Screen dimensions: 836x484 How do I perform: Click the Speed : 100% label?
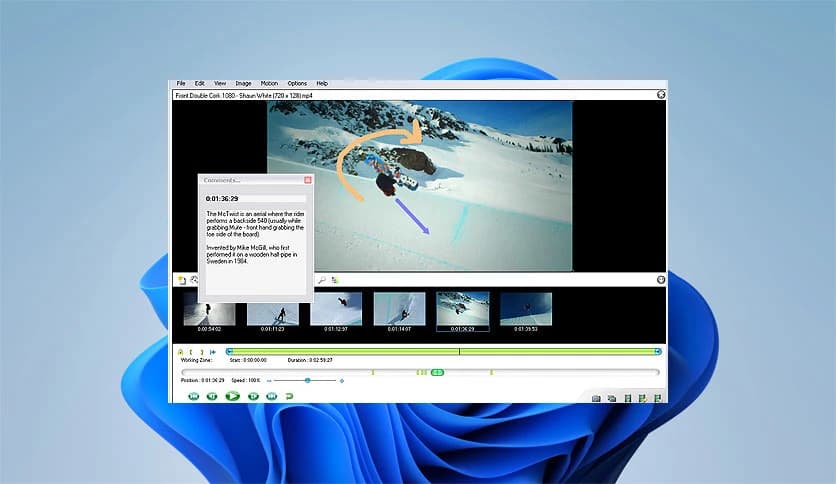pos(246,381)
